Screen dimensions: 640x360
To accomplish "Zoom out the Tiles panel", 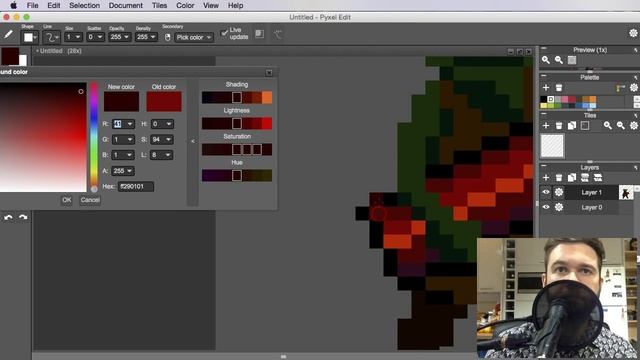I will click(620, 126).
